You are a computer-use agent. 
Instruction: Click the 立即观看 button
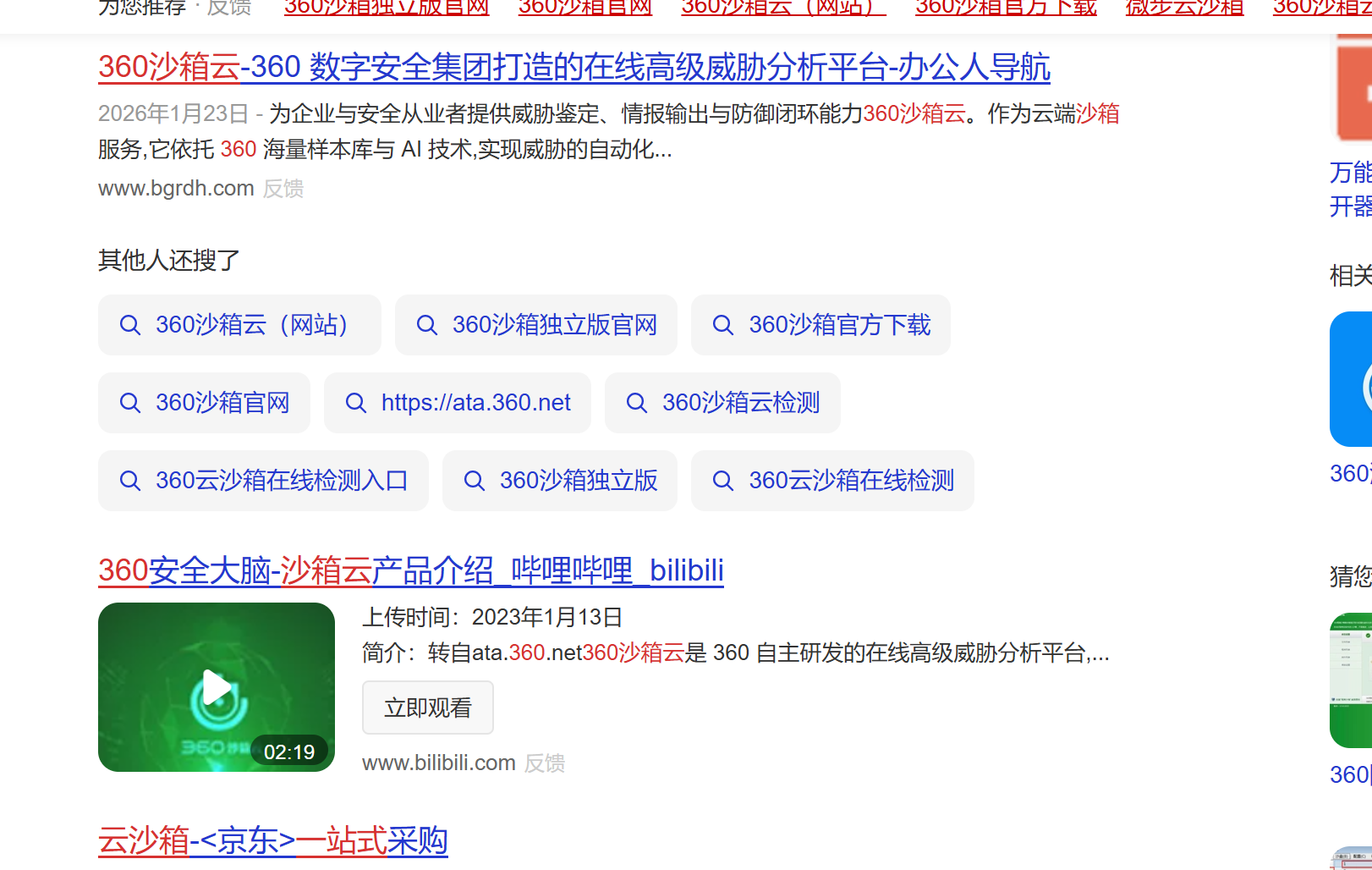tap(428, 708)
